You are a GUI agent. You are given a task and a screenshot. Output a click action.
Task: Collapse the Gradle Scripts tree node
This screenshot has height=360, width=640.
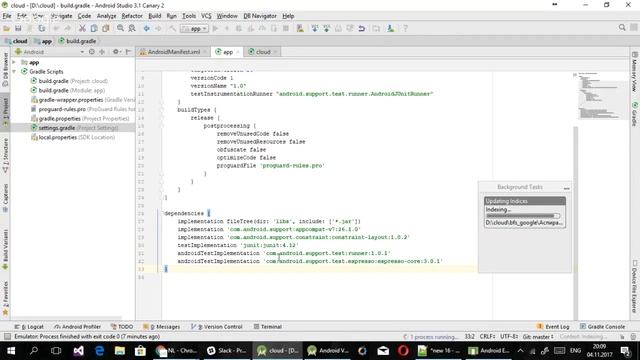click(x=14, y=71)
